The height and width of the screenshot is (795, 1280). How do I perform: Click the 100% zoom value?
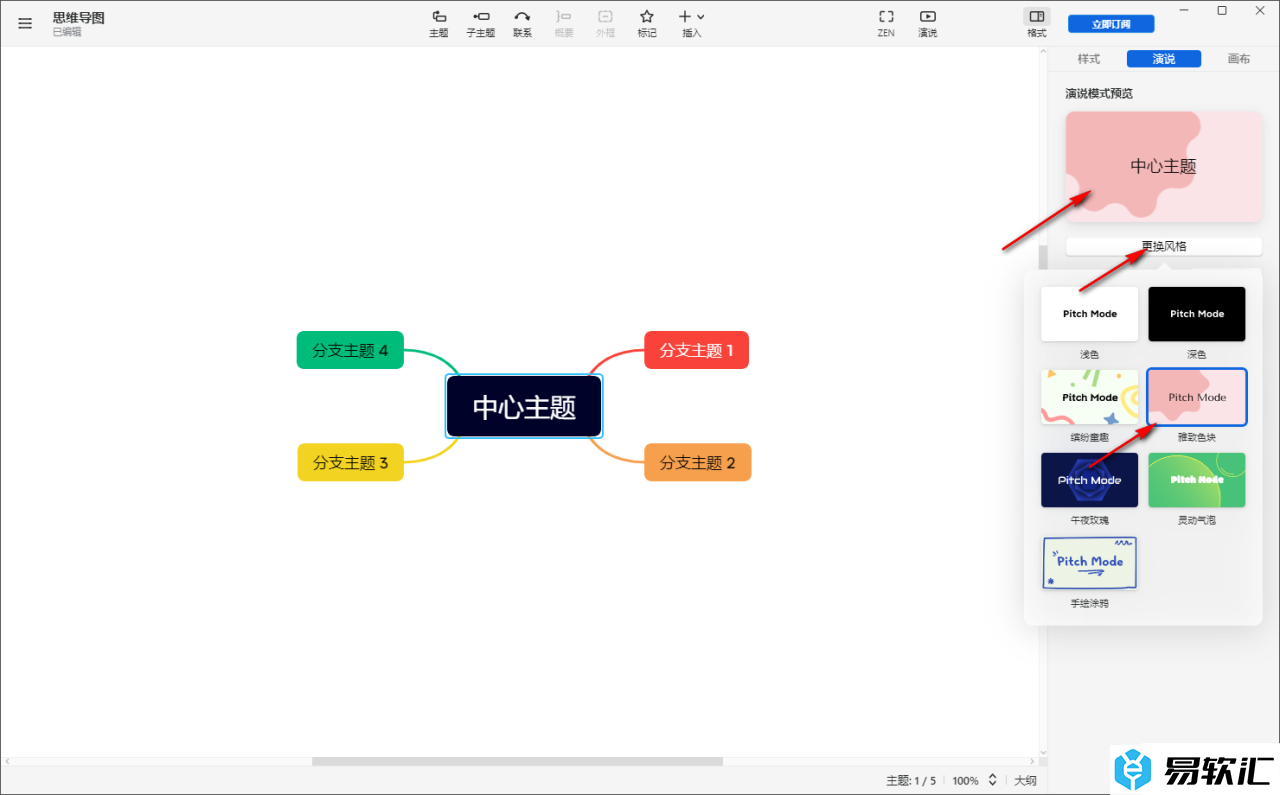pyautogui.click(x=965, y=781)
